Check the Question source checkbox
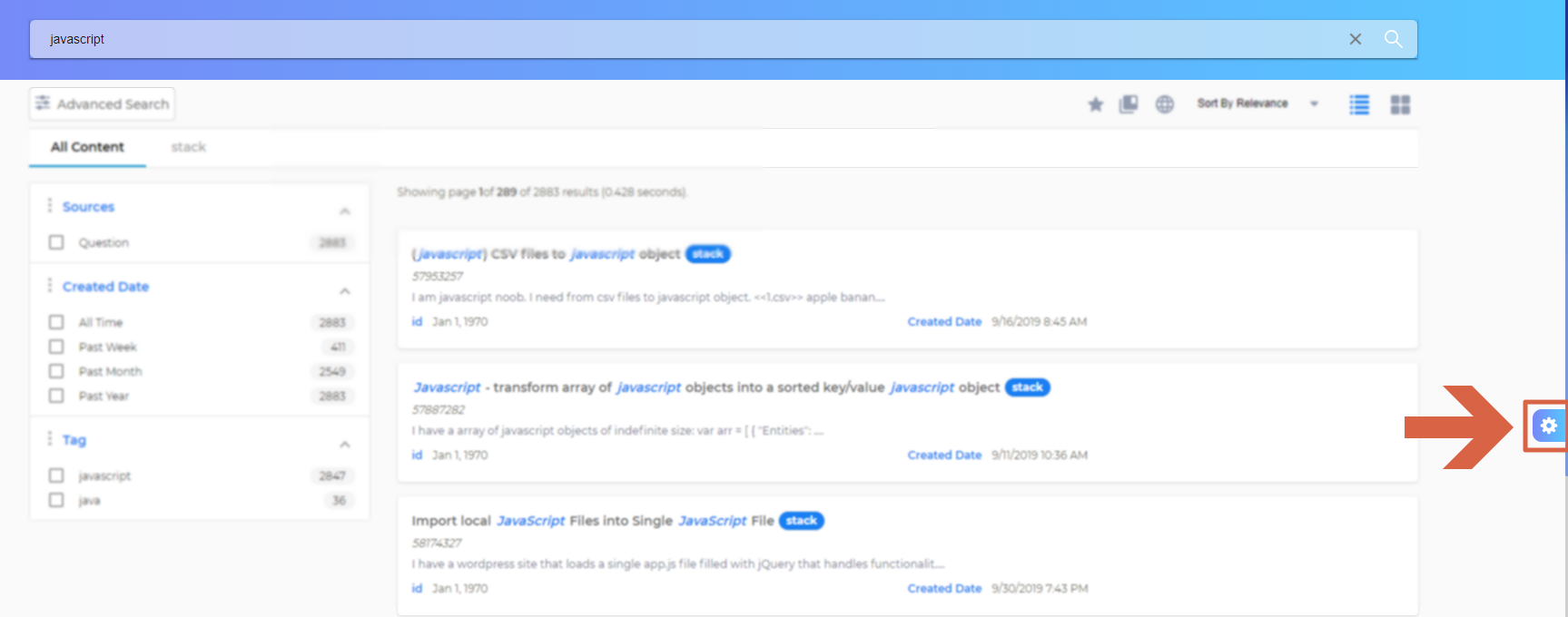The width and height of the screenshot is (1568, 617). [x=56, y=242]
